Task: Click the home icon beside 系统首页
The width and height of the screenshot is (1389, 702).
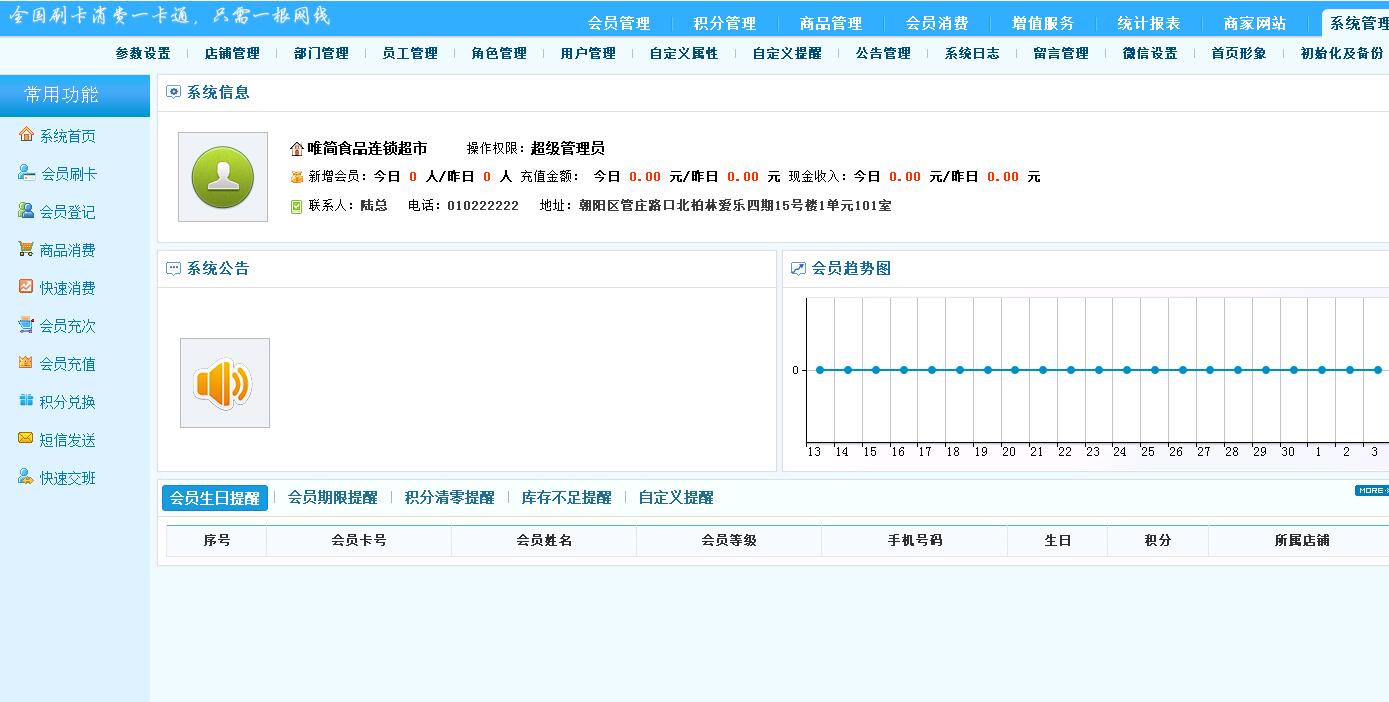Action: (x=26, y=135)
